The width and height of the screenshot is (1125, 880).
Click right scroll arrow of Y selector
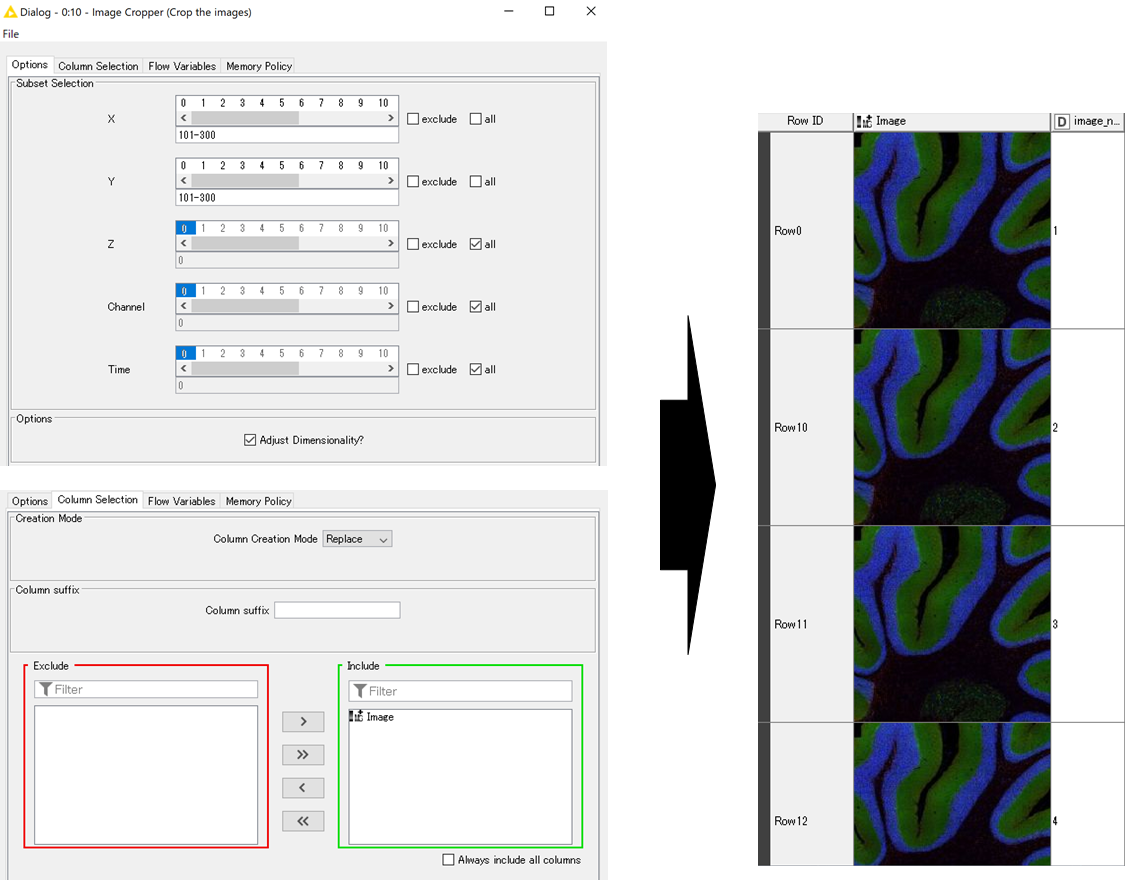390,180
